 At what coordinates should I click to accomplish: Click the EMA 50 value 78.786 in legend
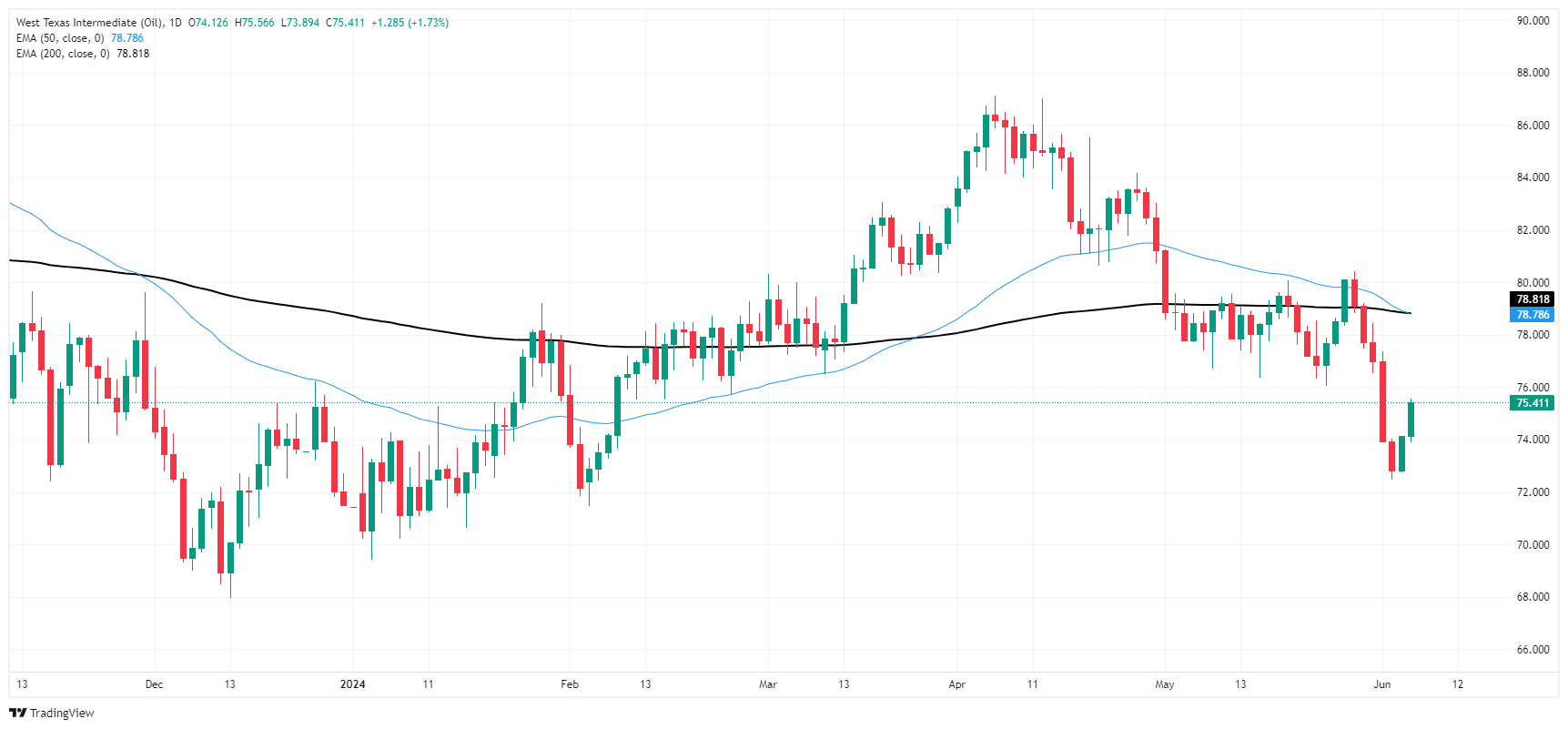[127, 38]
